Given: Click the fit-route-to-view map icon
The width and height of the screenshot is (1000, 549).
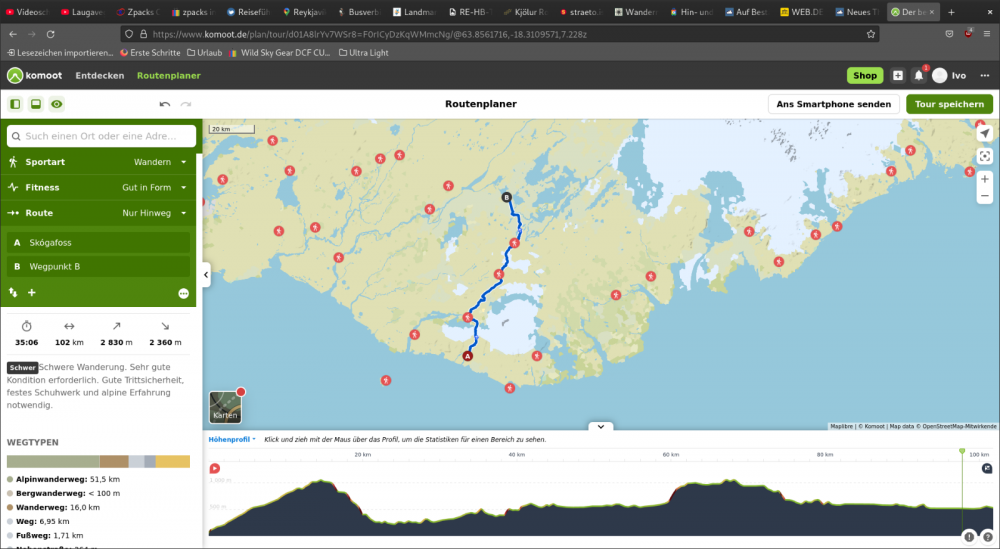Looking at the screenshot, I should (x=985, y=155).
